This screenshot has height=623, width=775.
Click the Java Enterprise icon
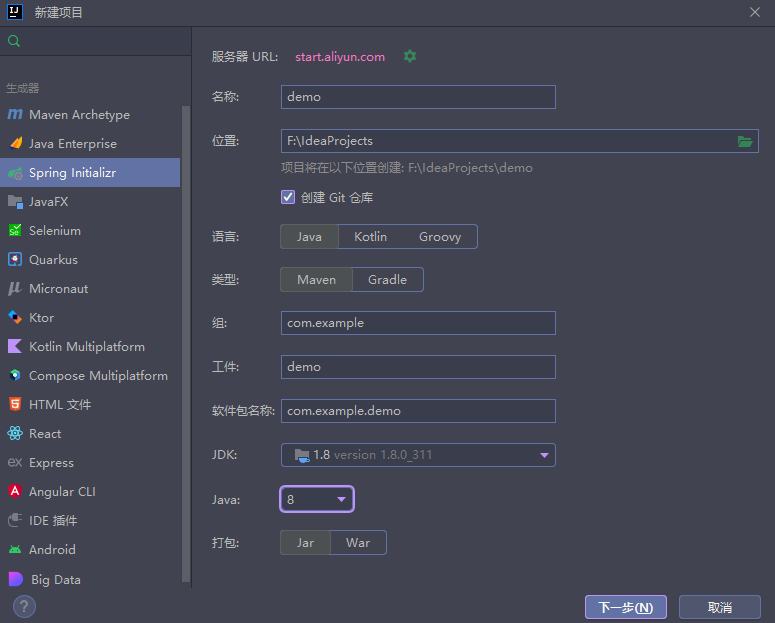pos(15,143)
